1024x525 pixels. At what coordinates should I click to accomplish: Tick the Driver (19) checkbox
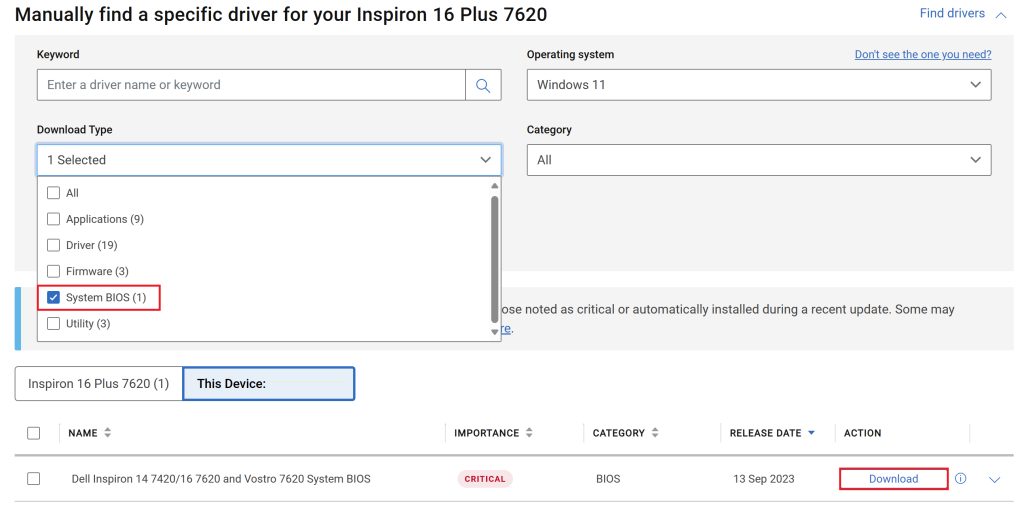54,245
